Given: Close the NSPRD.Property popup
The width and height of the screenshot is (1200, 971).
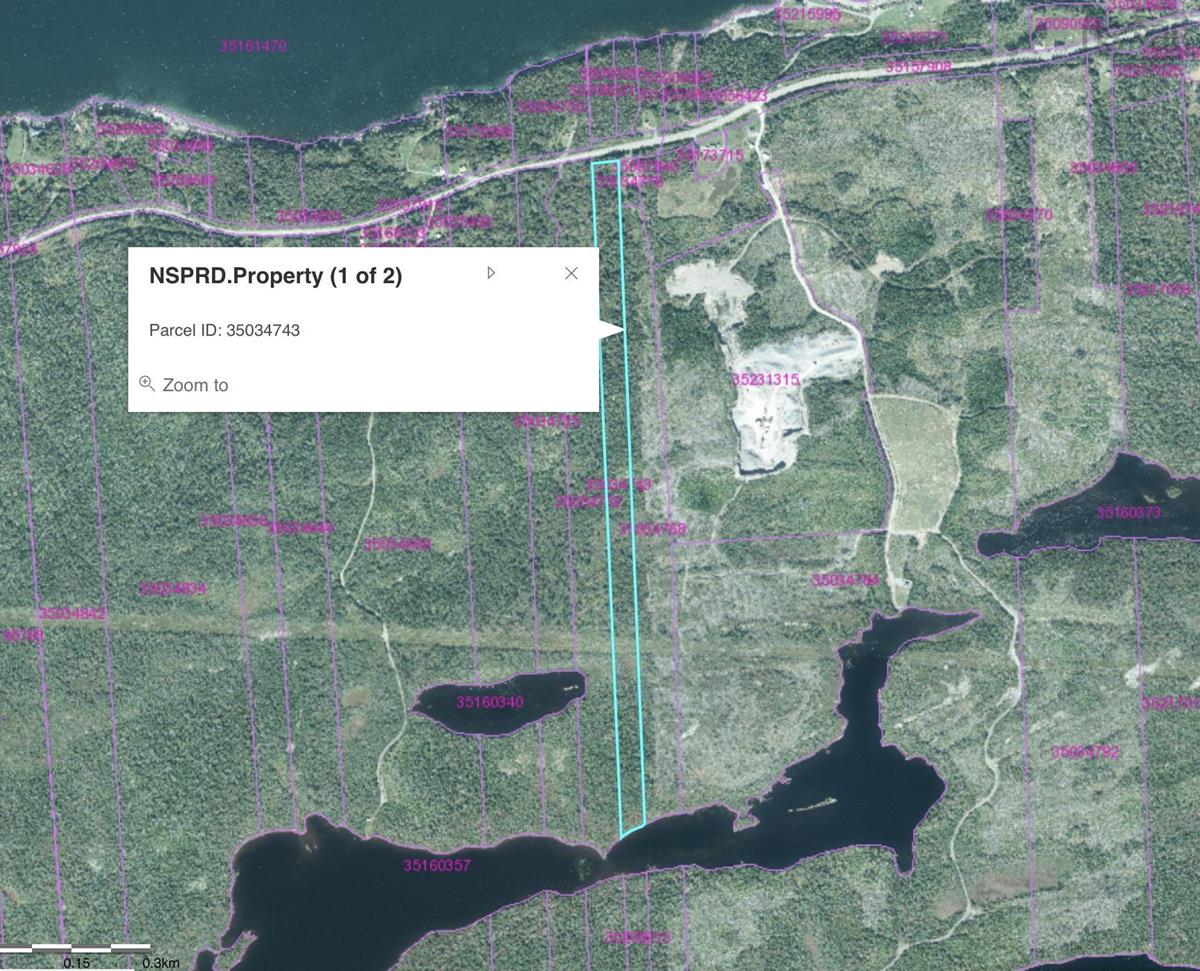Looking at the screenshot, I should [x=571, y=273].
